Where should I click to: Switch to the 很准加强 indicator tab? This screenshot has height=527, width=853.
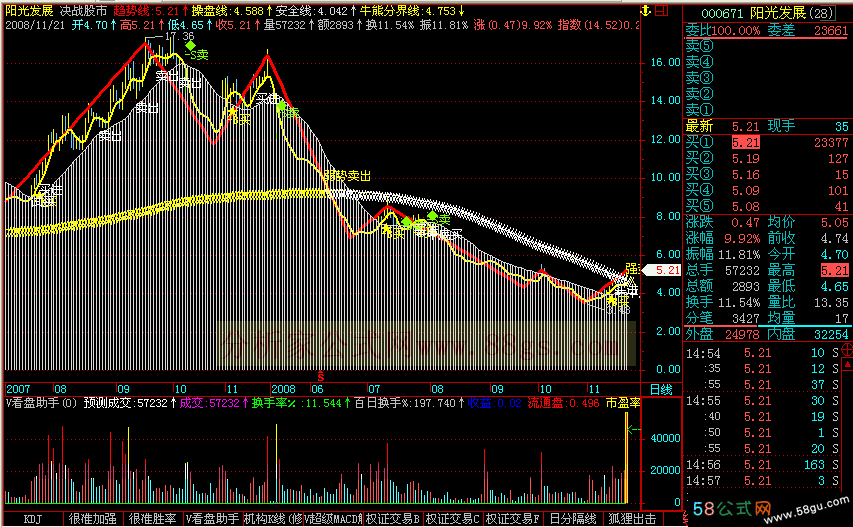92,519
